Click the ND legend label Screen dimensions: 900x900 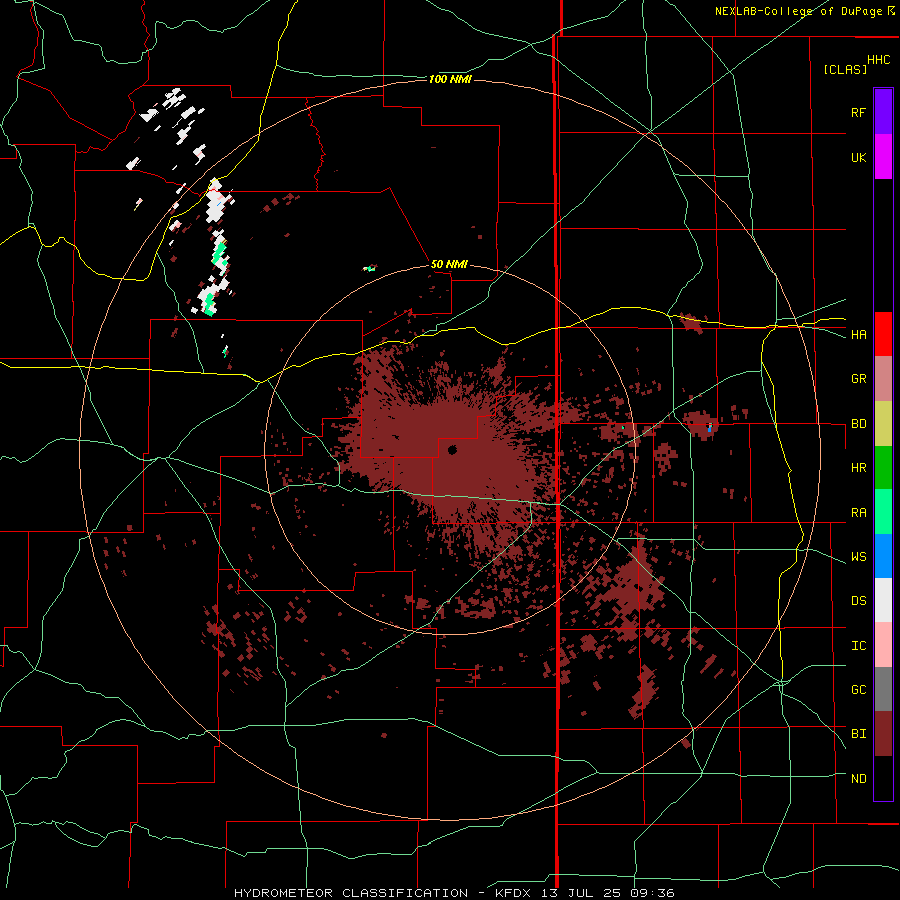858,779
